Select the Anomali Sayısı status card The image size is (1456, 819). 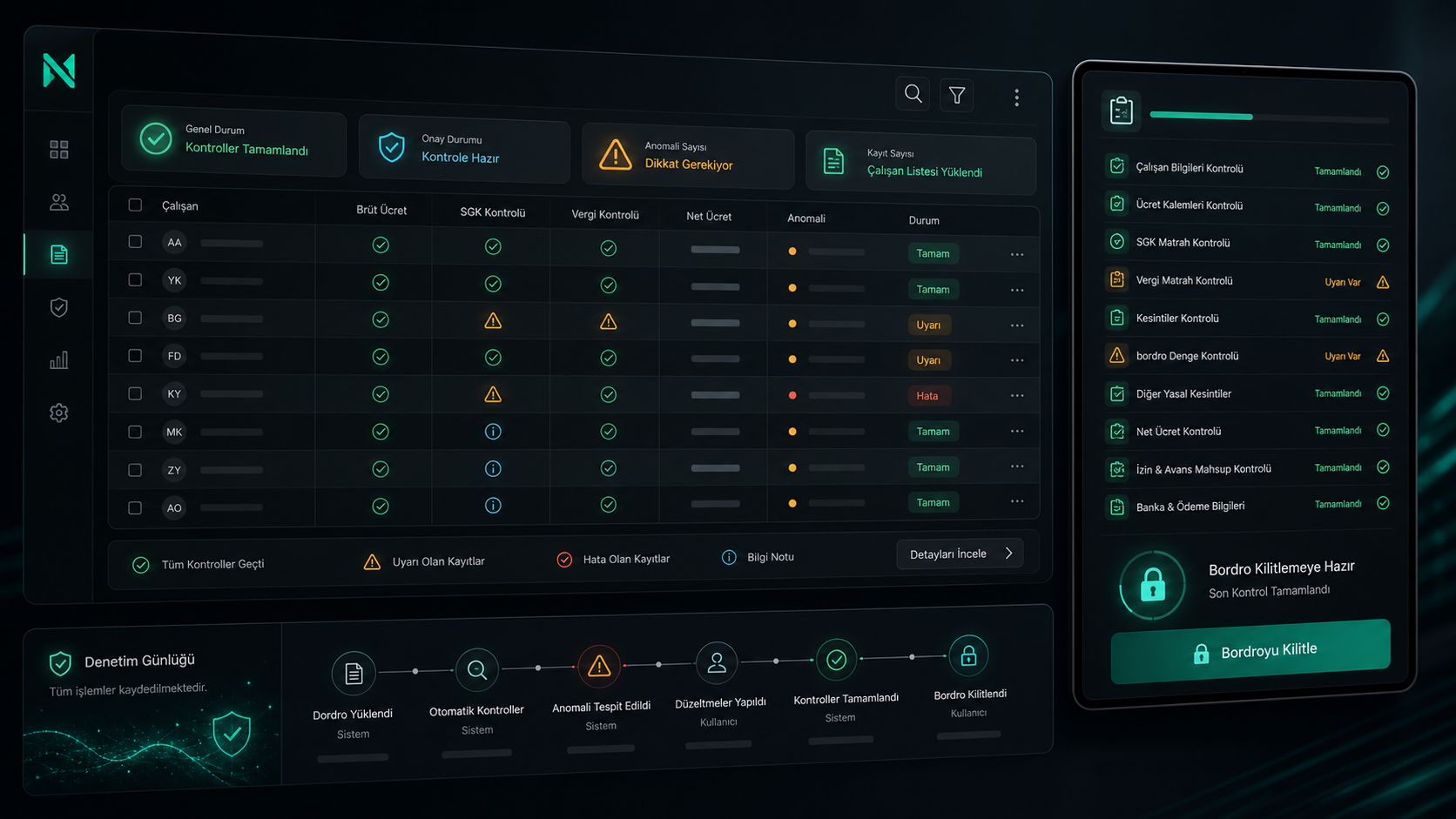tap(688, 156)
